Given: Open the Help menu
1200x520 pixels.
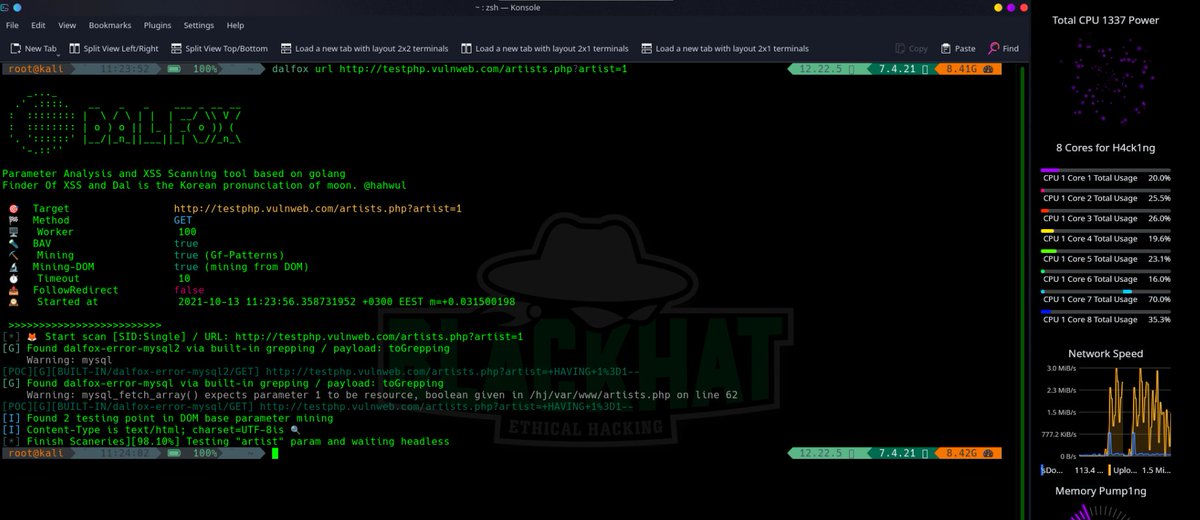Looking at the screenshot, I should click(x=235, y=25).
